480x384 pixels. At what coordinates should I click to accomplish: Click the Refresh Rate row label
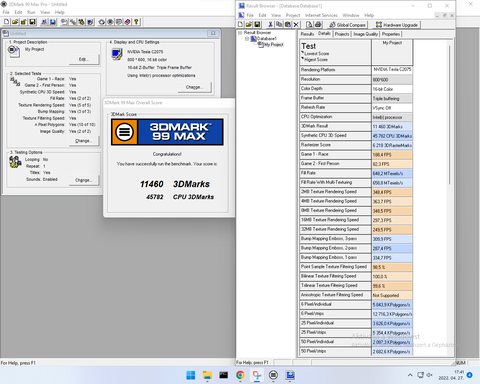click(x=335, y=108)
